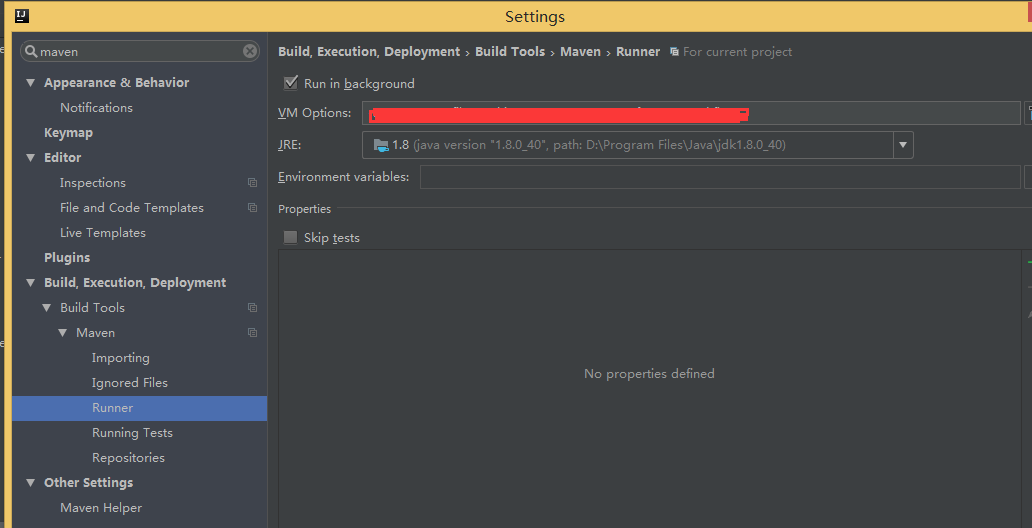The height and width of the screenshot is (528, 1032).
Task: Click the project-level icon beside File and Code Templates
Action: (x=252, y=207)
